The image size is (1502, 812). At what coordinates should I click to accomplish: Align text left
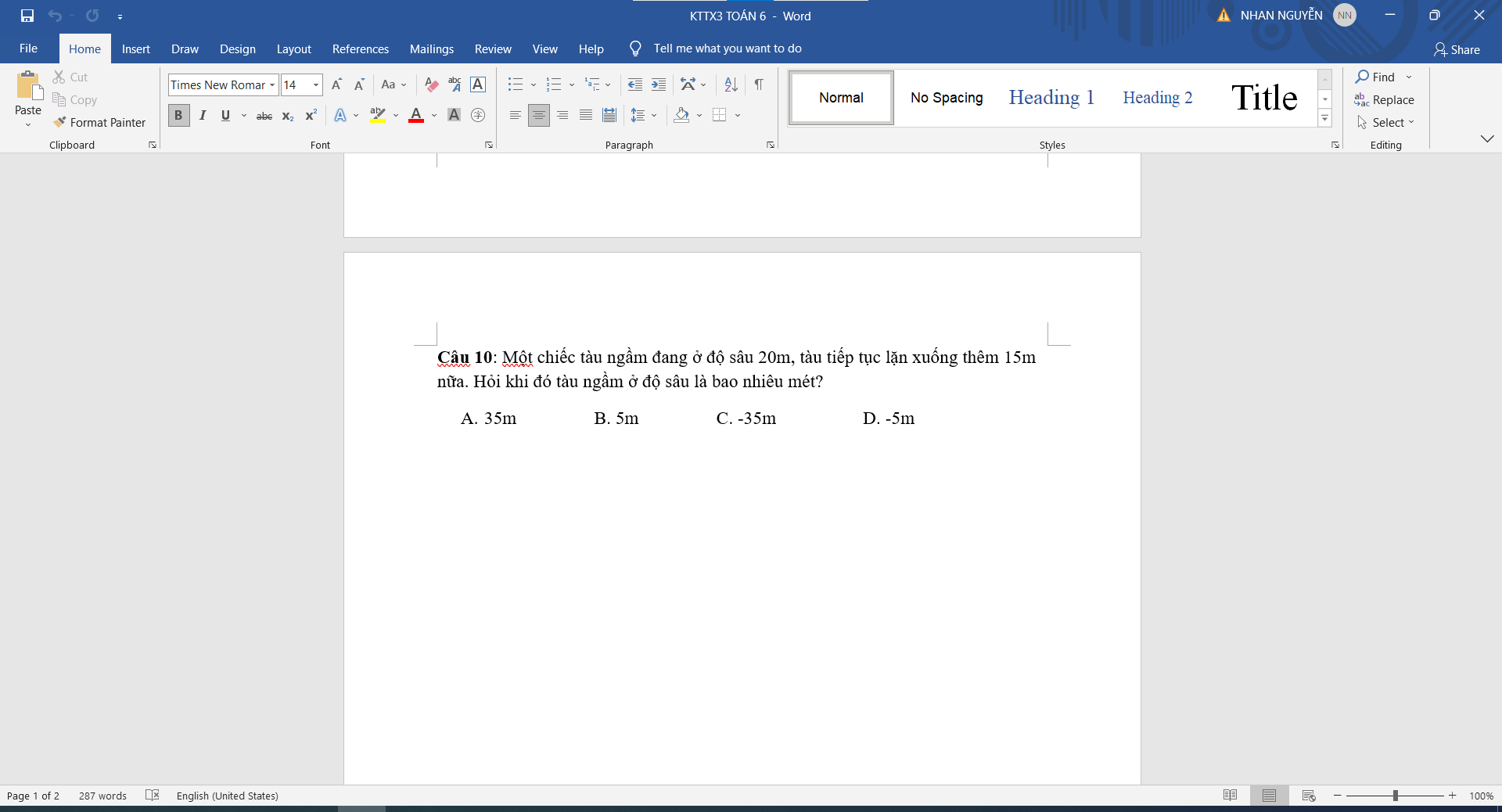[x=515, y=115]
